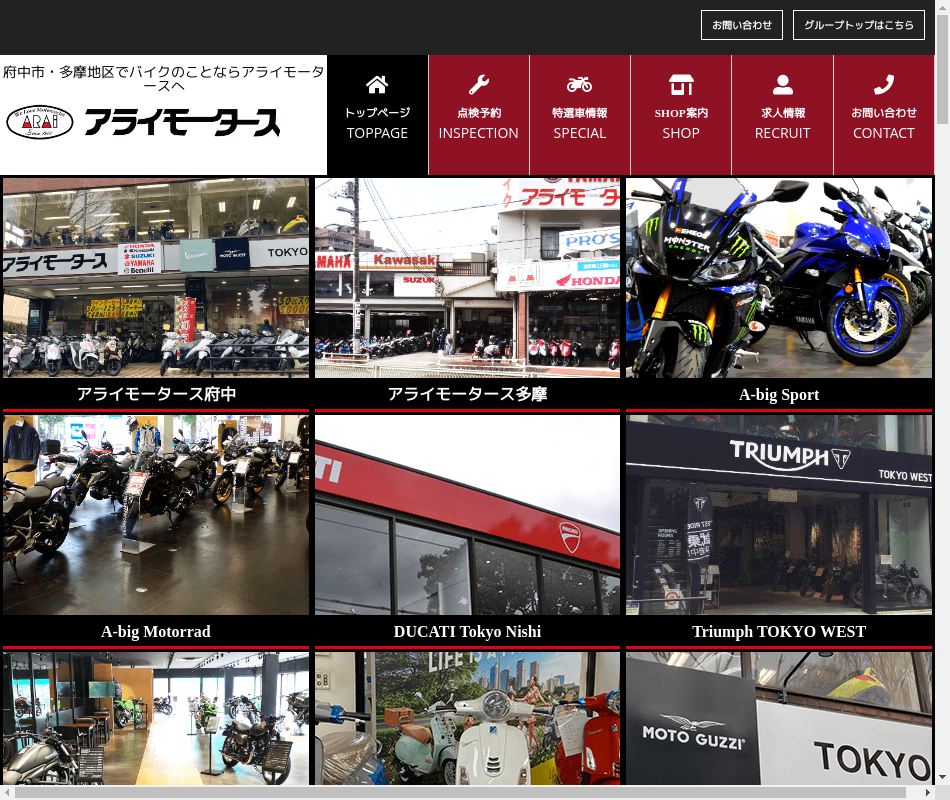Select the Fuchu storefront photo
Screen dimensions: 950x800
point(156,278)
